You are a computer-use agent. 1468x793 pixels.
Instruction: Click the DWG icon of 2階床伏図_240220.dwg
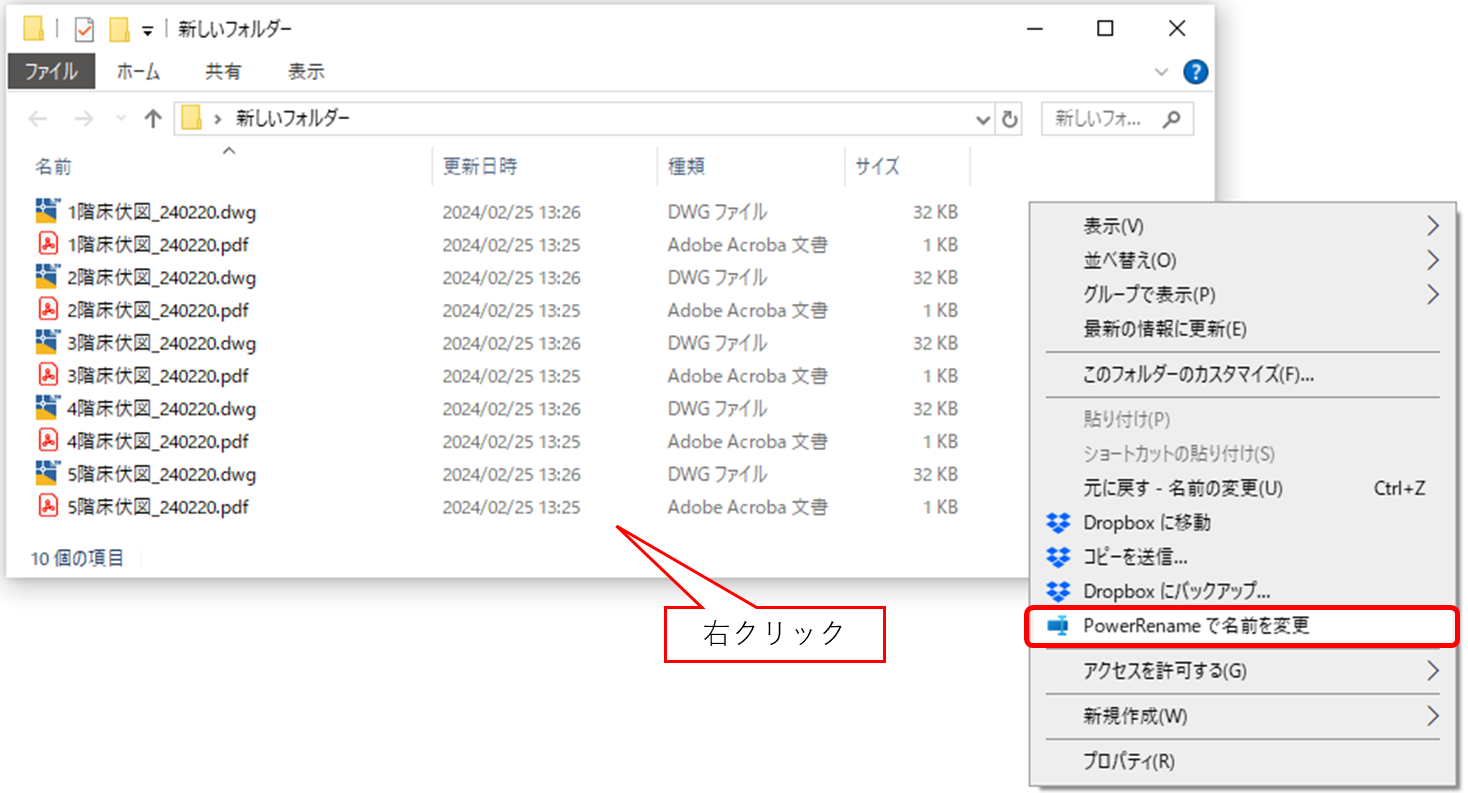click(x=47, y=277)
